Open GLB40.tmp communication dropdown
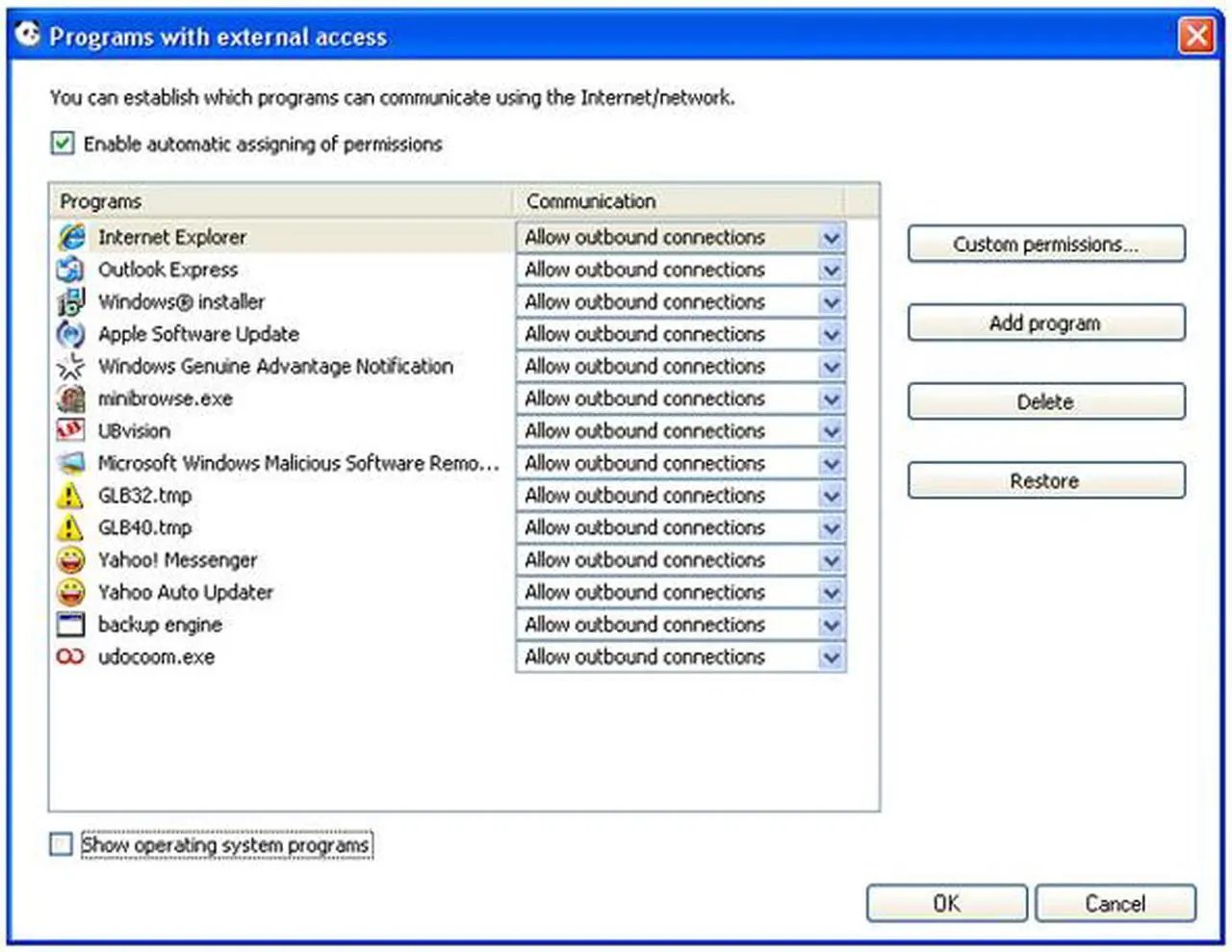 click(832, 527)
